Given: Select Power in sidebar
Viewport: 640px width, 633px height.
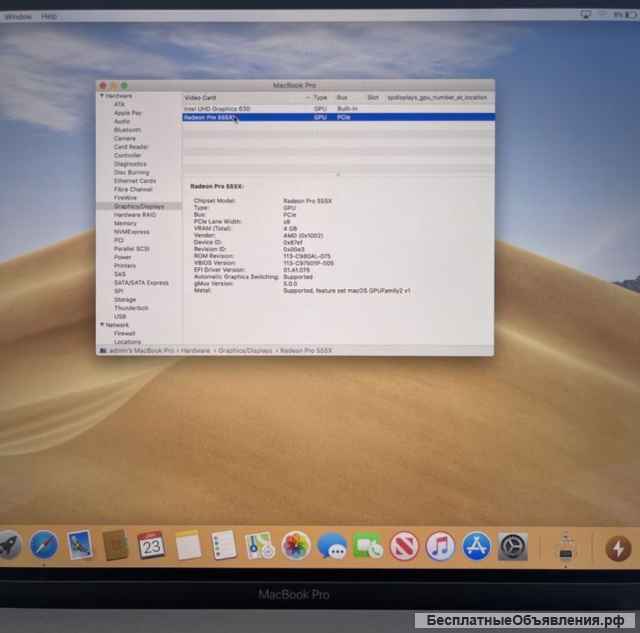Looking at the screenshot, I should click(x=122, y=257).
